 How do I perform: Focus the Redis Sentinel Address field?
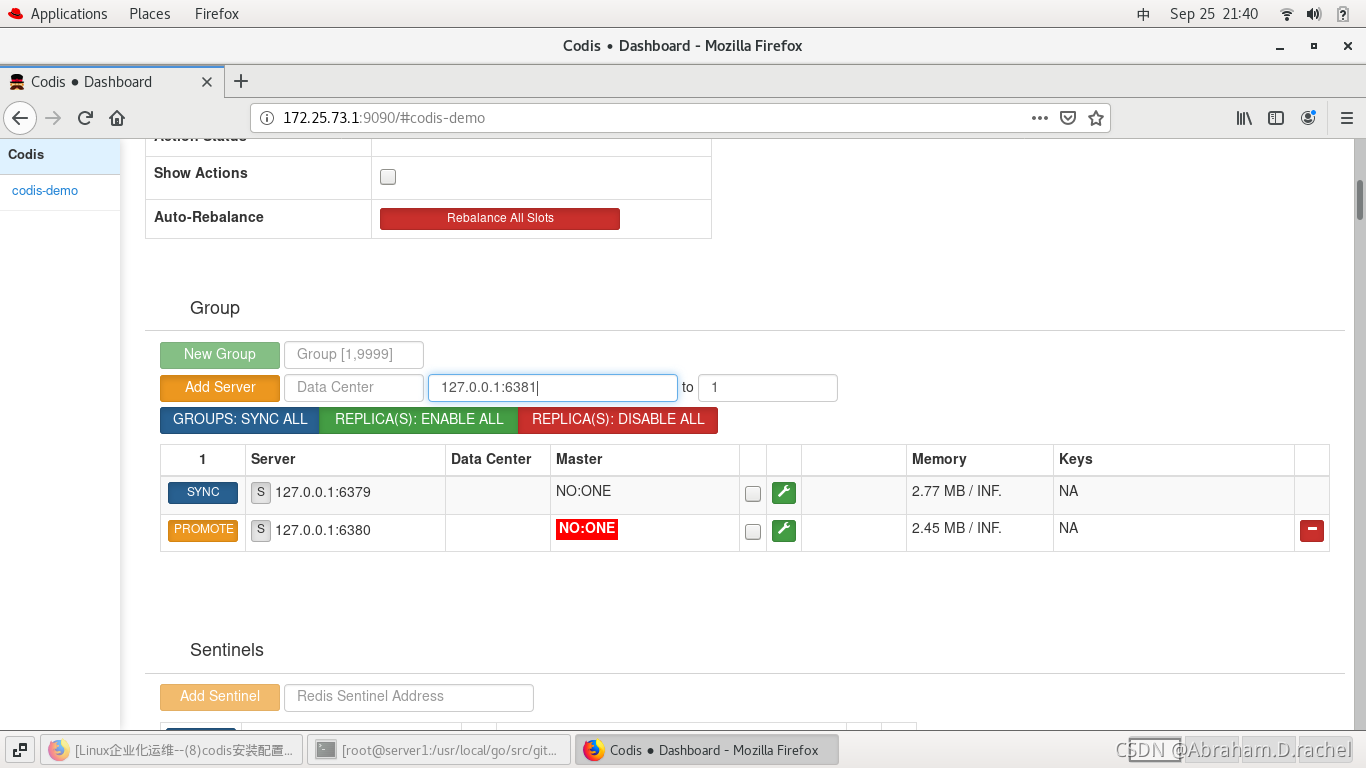click(409, 696)
